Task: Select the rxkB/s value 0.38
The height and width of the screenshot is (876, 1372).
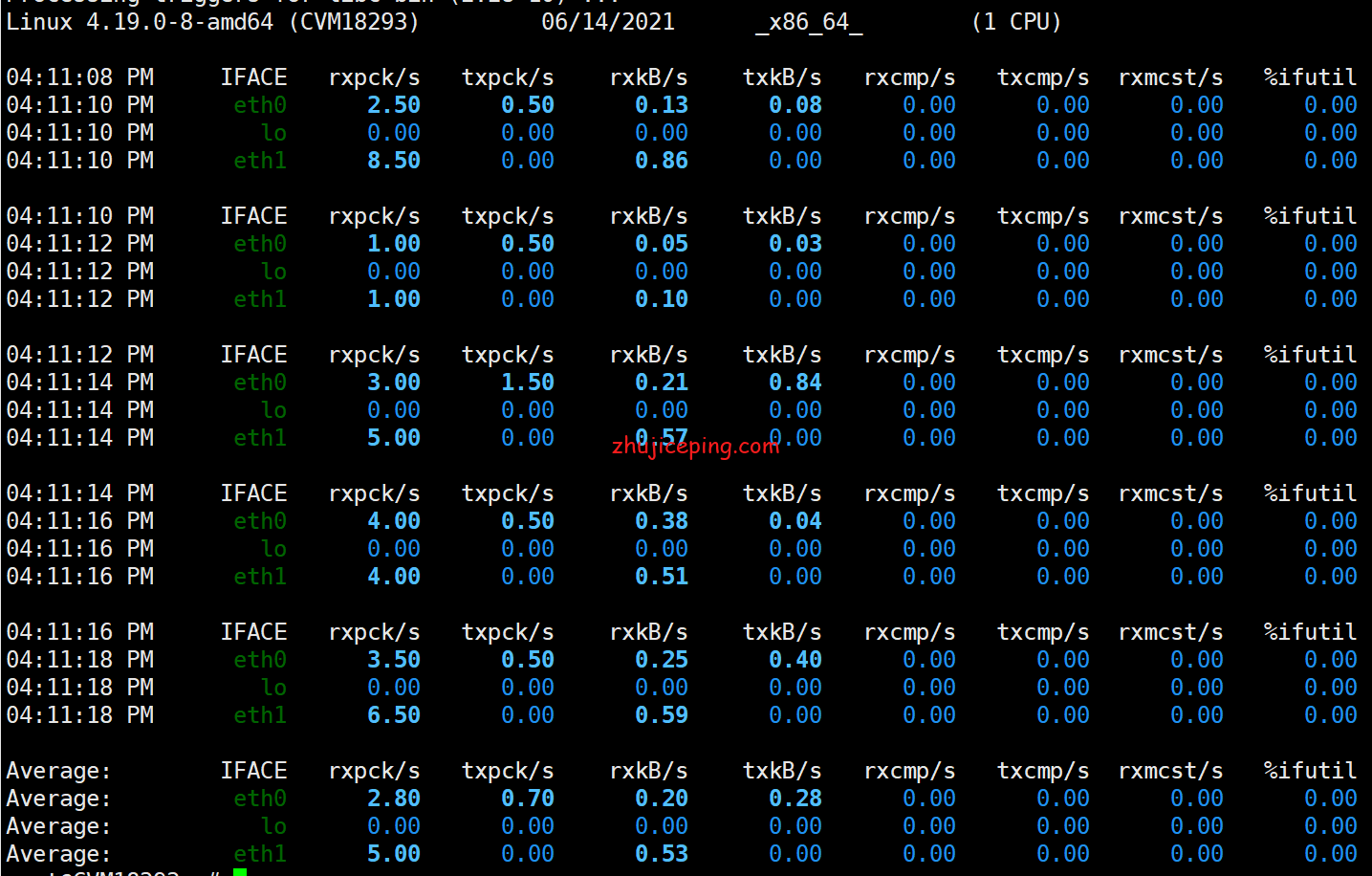Action: pos(662,521)
